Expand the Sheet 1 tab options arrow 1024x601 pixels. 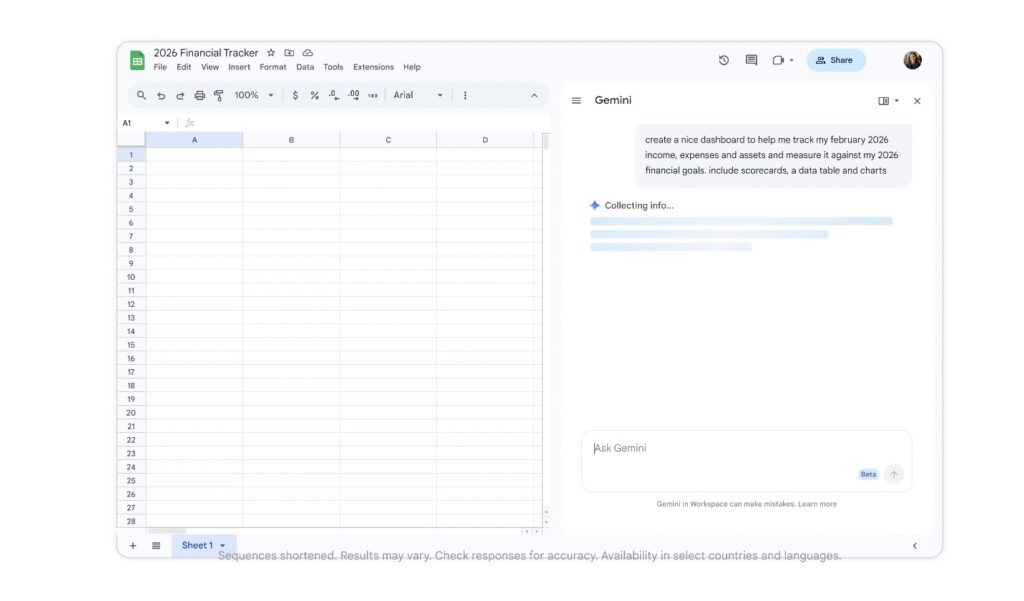(222, 546)
